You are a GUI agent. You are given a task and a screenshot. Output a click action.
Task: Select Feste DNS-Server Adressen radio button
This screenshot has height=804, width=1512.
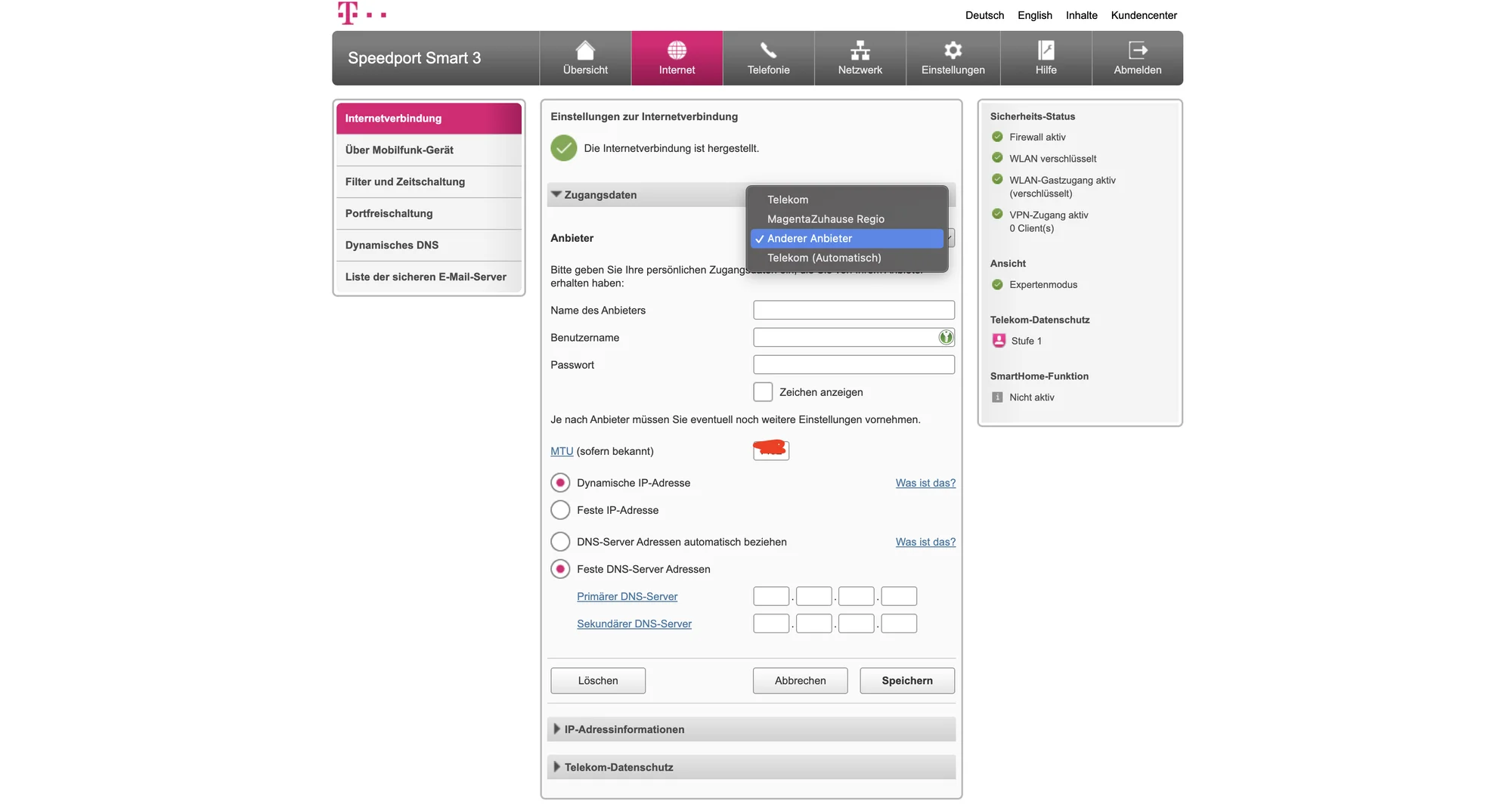tap(560, 568)
